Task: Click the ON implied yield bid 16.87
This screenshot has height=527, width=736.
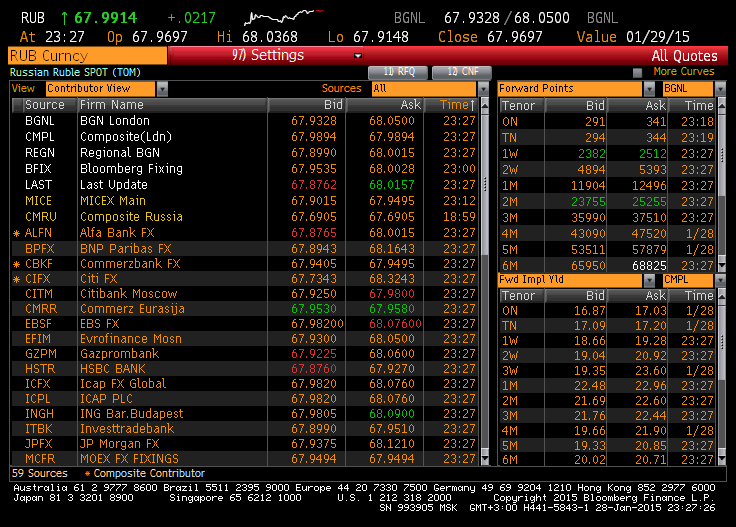Action: (x=590, y=311)
